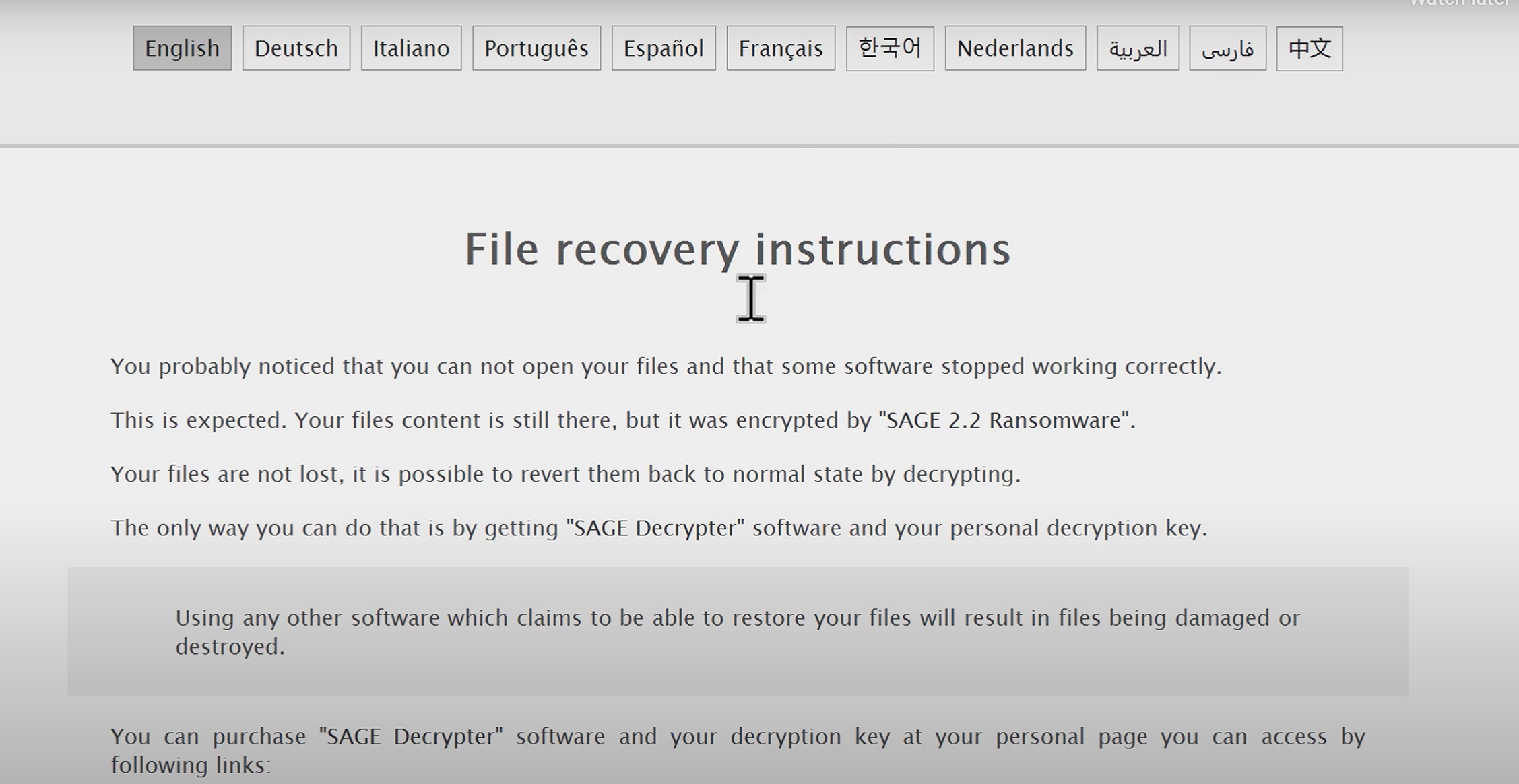
Task: Click the 'You can purchase' paragraph line
Action: (x=738, y=737)
